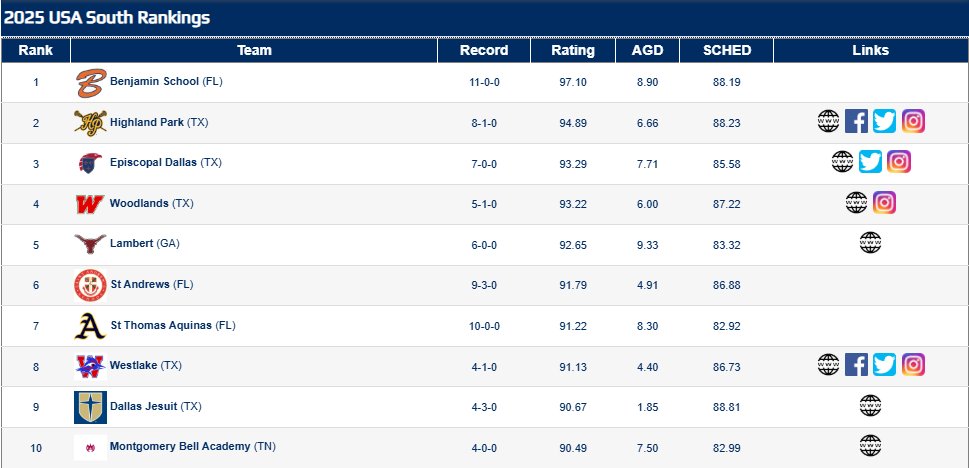Click the AGD column header
Viewport: 969px width, 468px height.
pyautogui.click(x=647, y=50)
